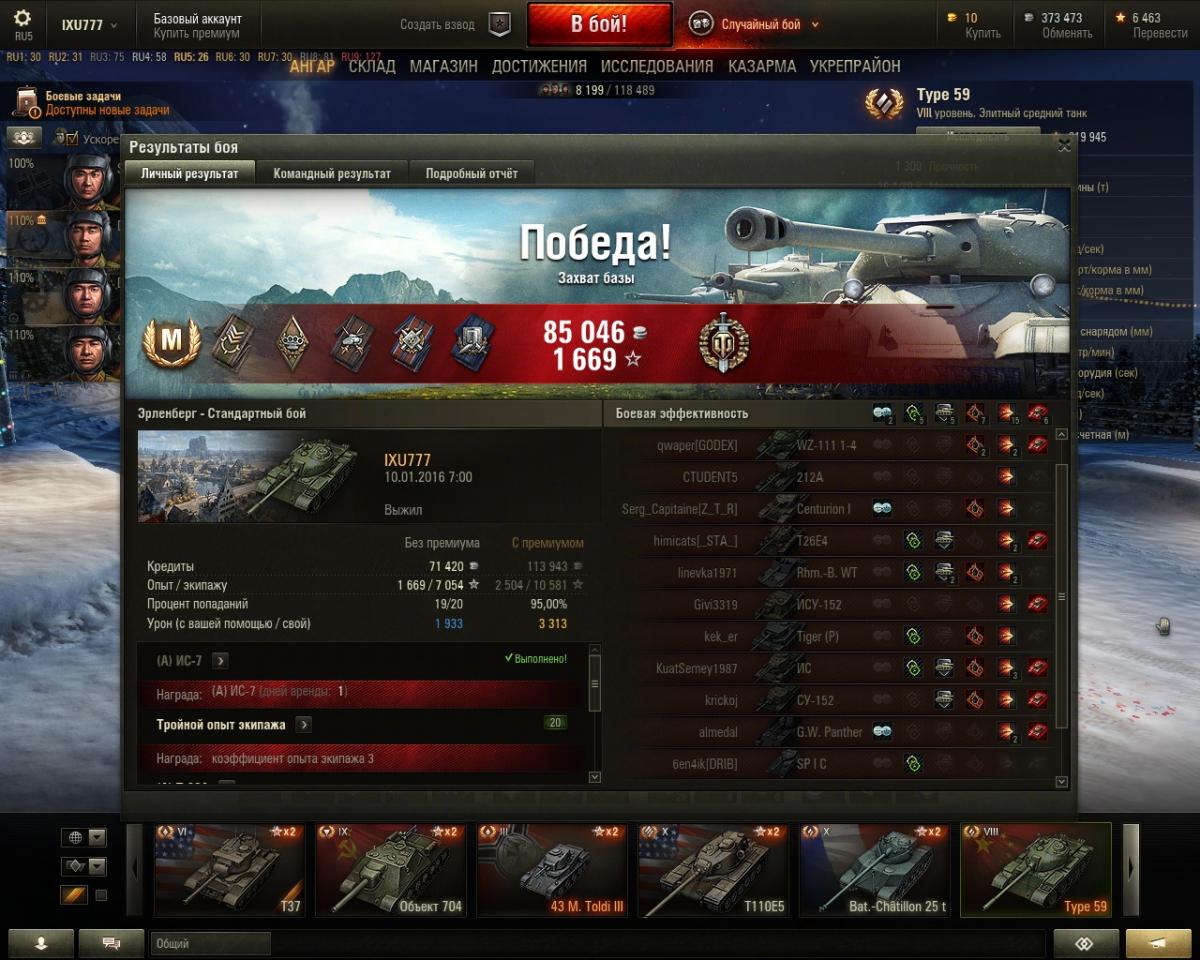Switch to Командный результат tab
The width and height of the screenshot is (1200, 960).
click(x=332, y=173)
